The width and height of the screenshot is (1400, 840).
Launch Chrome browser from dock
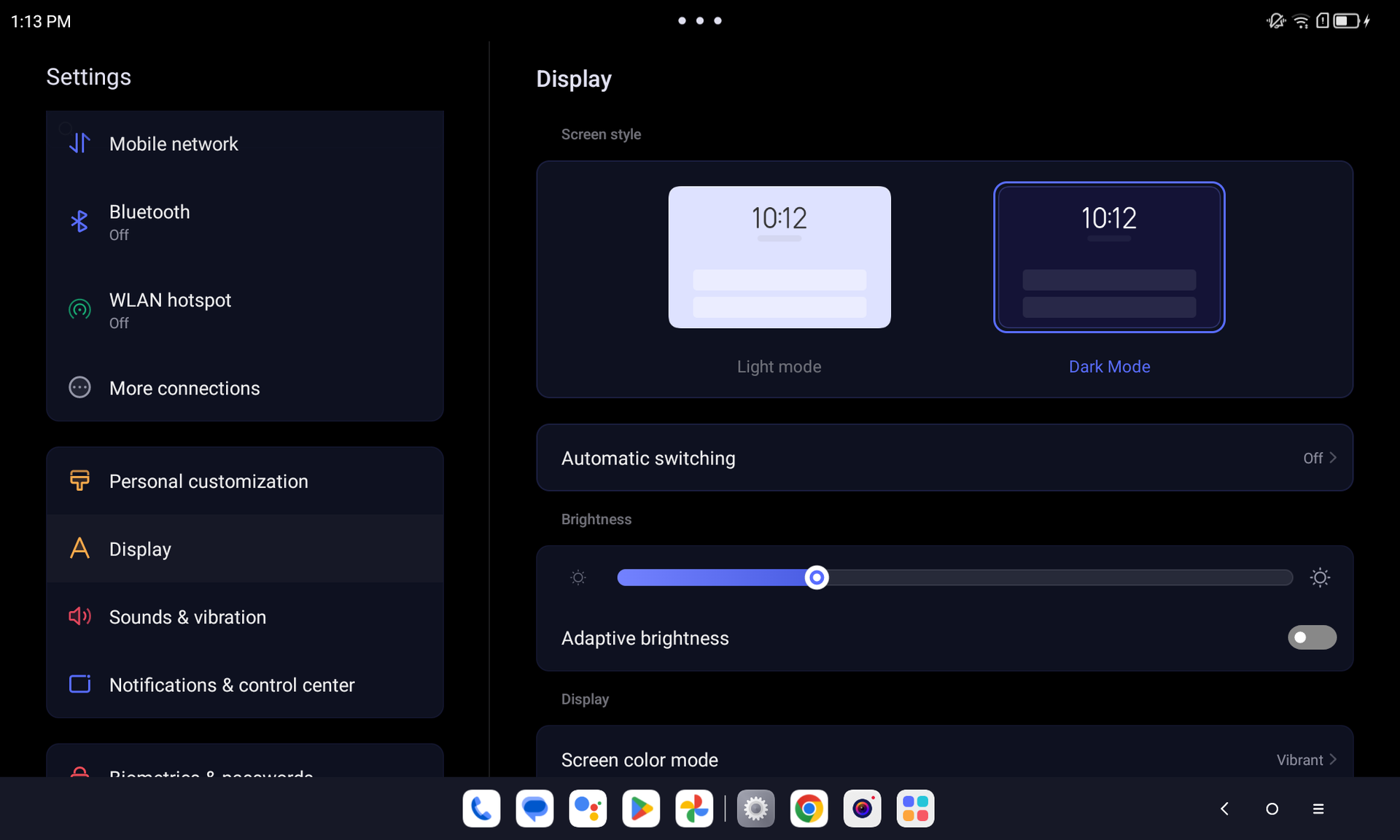[809, 809]
